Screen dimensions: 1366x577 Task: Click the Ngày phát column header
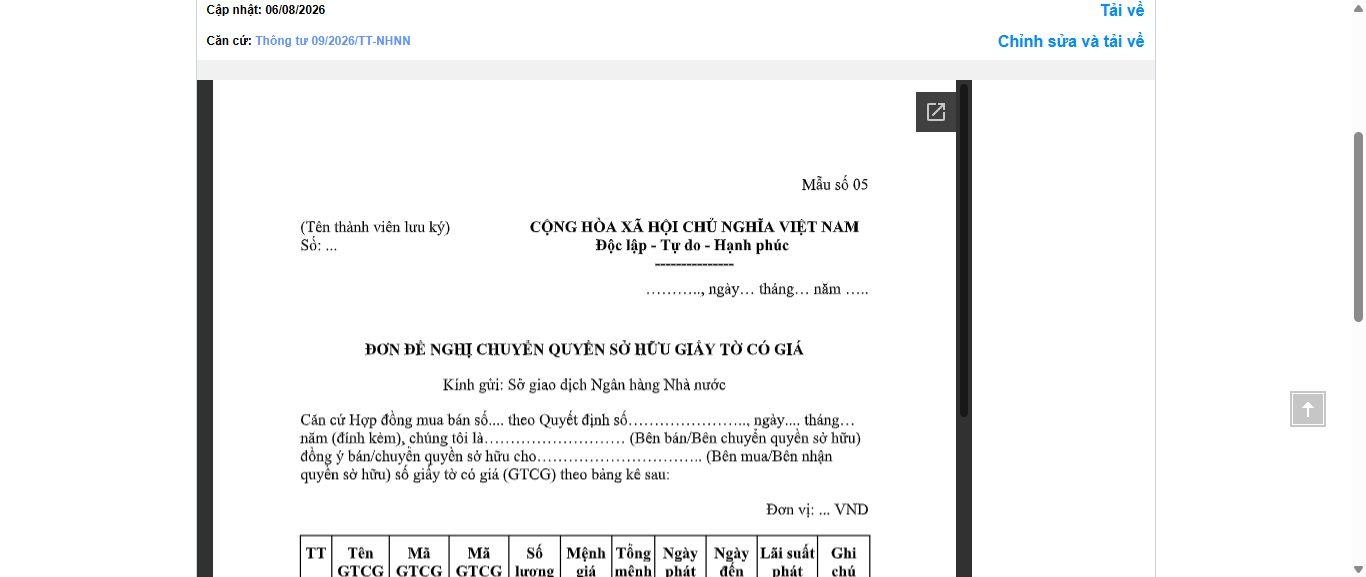[680, 556]
